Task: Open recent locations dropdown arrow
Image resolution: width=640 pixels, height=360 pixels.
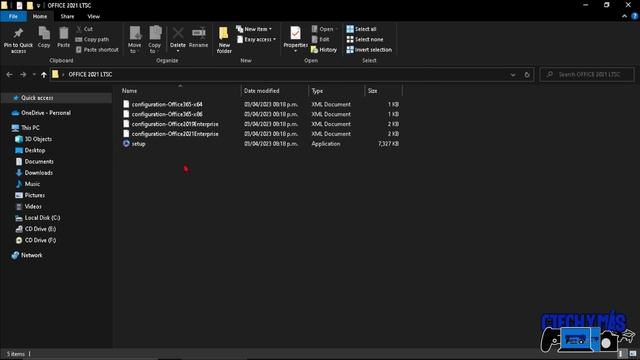Action: point(34,75)
